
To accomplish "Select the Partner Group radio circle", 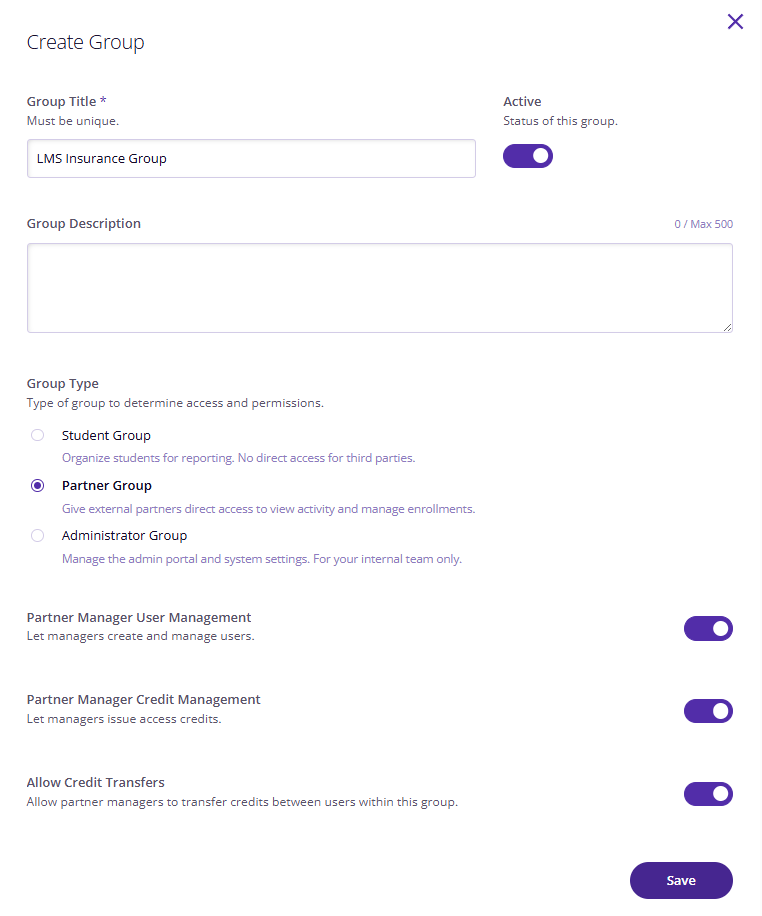I will coord(37,485).
